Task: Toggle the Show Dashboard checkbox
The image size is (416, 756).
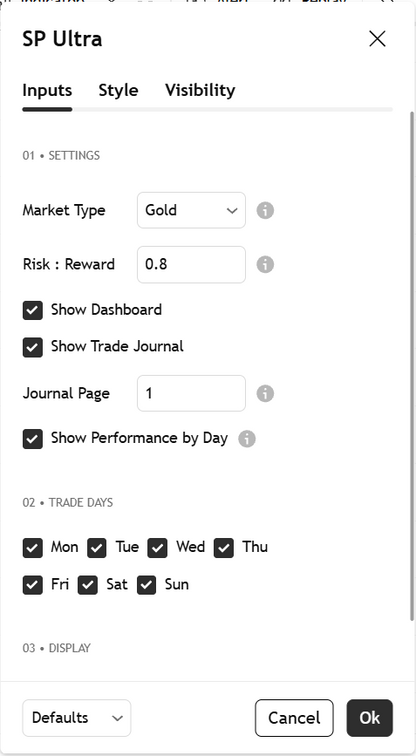Action: [x=33, y=310]
